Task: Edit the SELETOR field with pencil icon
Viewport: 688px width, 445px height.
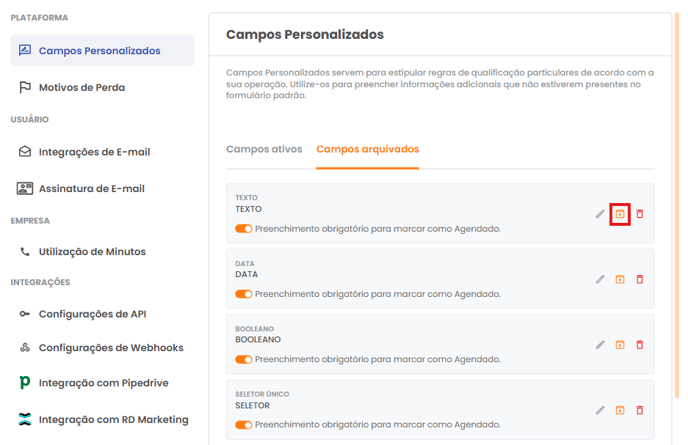Action: pos(600,410)
